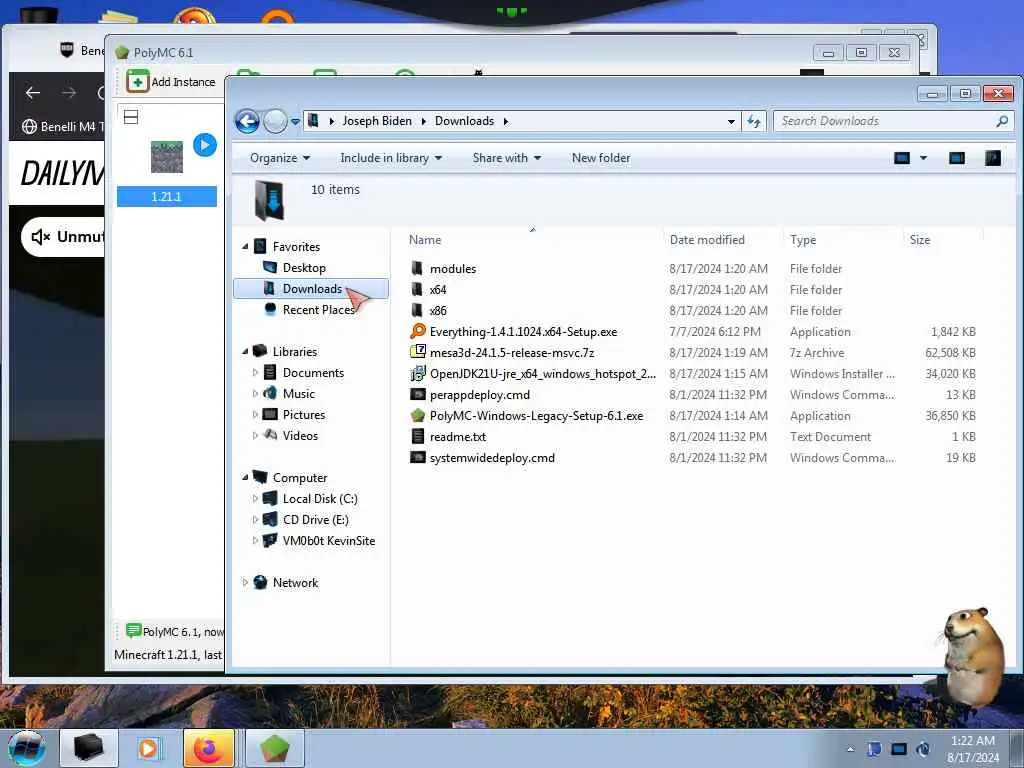This screenshot has width=1024, height=768.
Task: Expand the Pictures library node
Action: click(255, 415)
